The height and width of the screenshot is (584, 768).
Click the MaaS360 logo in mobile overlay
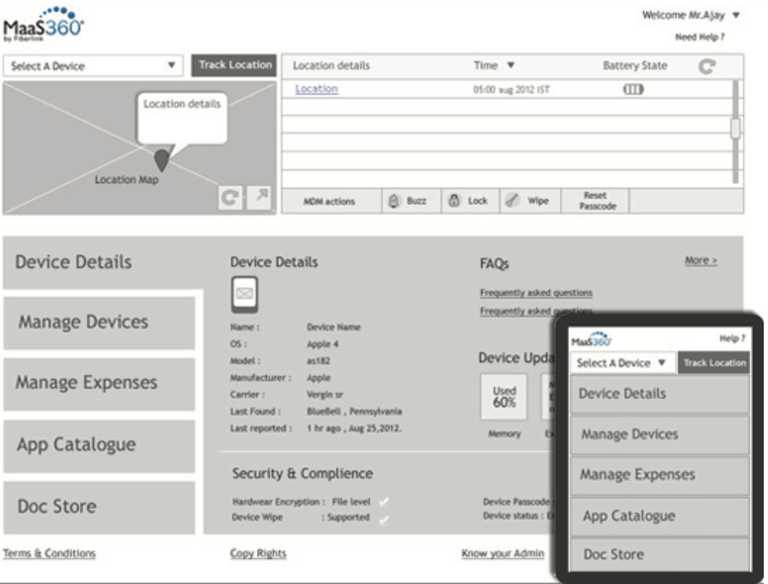click(592, 339)
